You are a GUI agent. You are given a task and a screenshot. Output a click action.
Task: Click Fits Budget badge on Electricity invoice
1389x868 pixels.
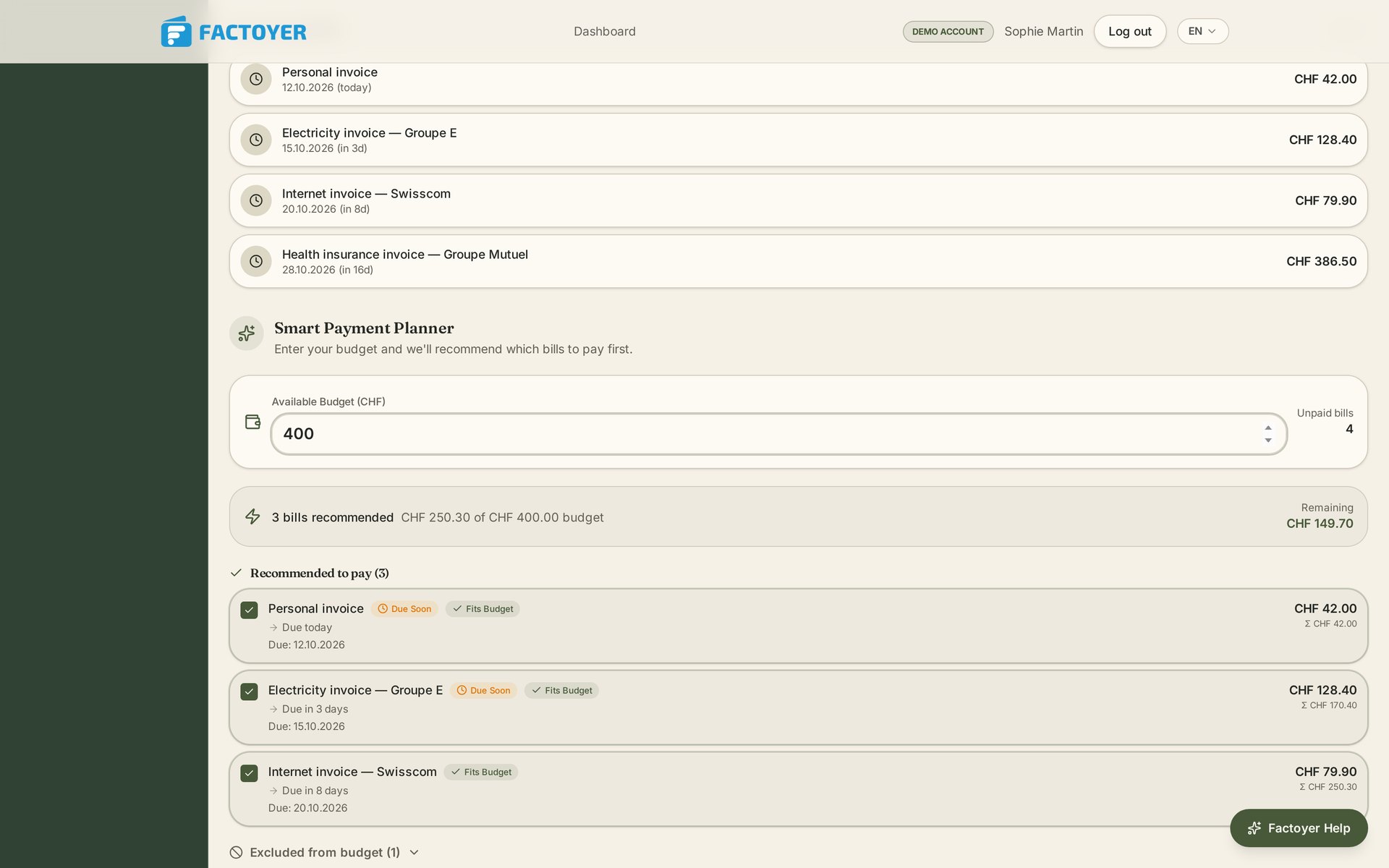(x=561, y=691)
